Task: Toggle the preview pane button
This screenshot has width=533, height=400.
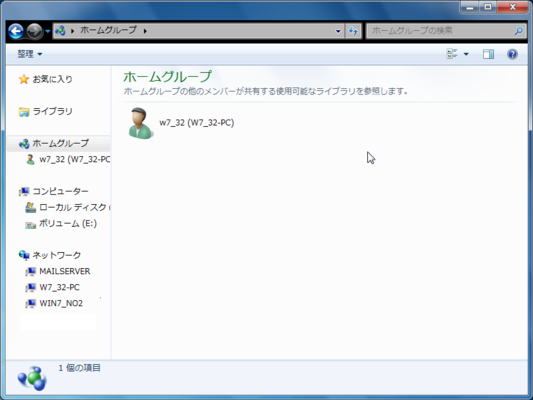Action: click(488, 54)
